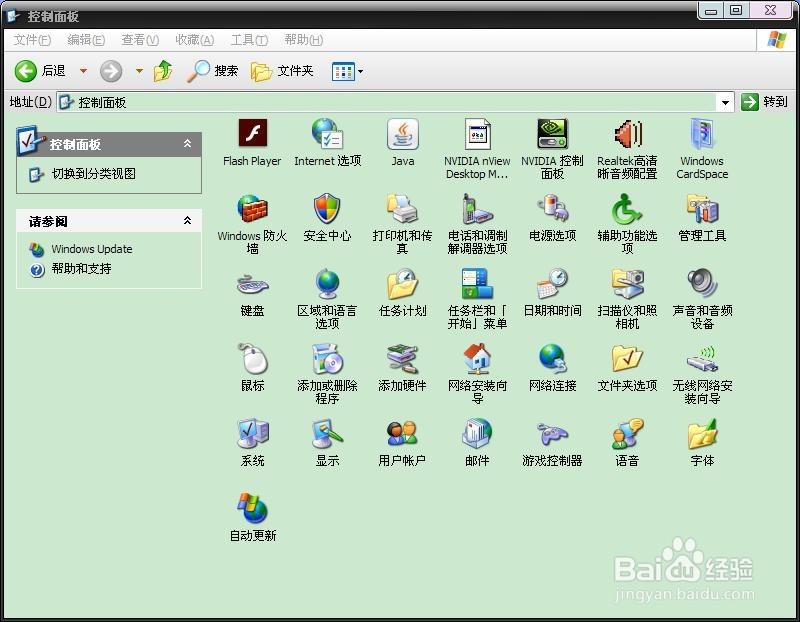800x622 pixels.
Task: Expand the address bar dropdown
Action: (x=725, y=103)
